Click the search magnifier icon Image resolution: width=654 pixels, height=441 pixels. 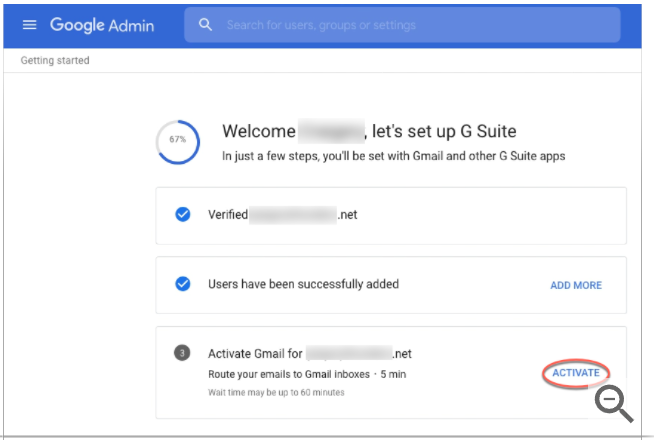coord(205,25)
